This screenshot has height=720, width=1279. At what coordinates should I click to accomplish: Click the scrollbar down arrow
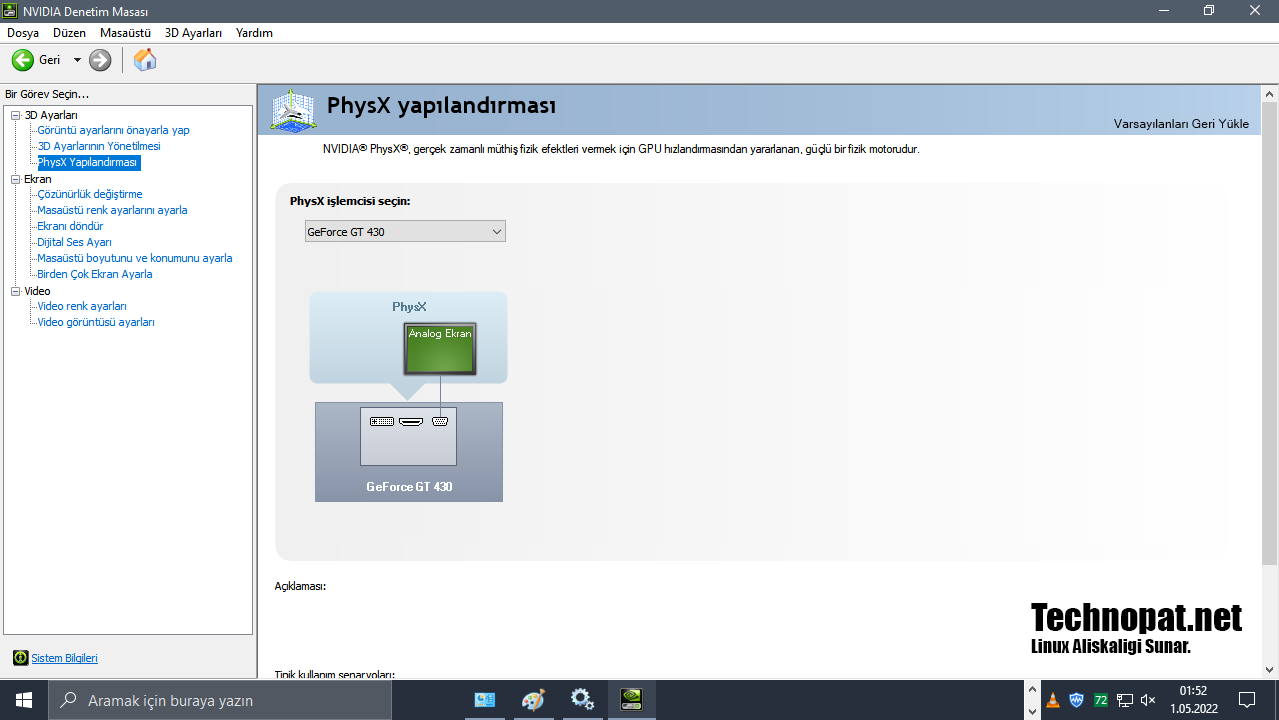[1270, 669]
